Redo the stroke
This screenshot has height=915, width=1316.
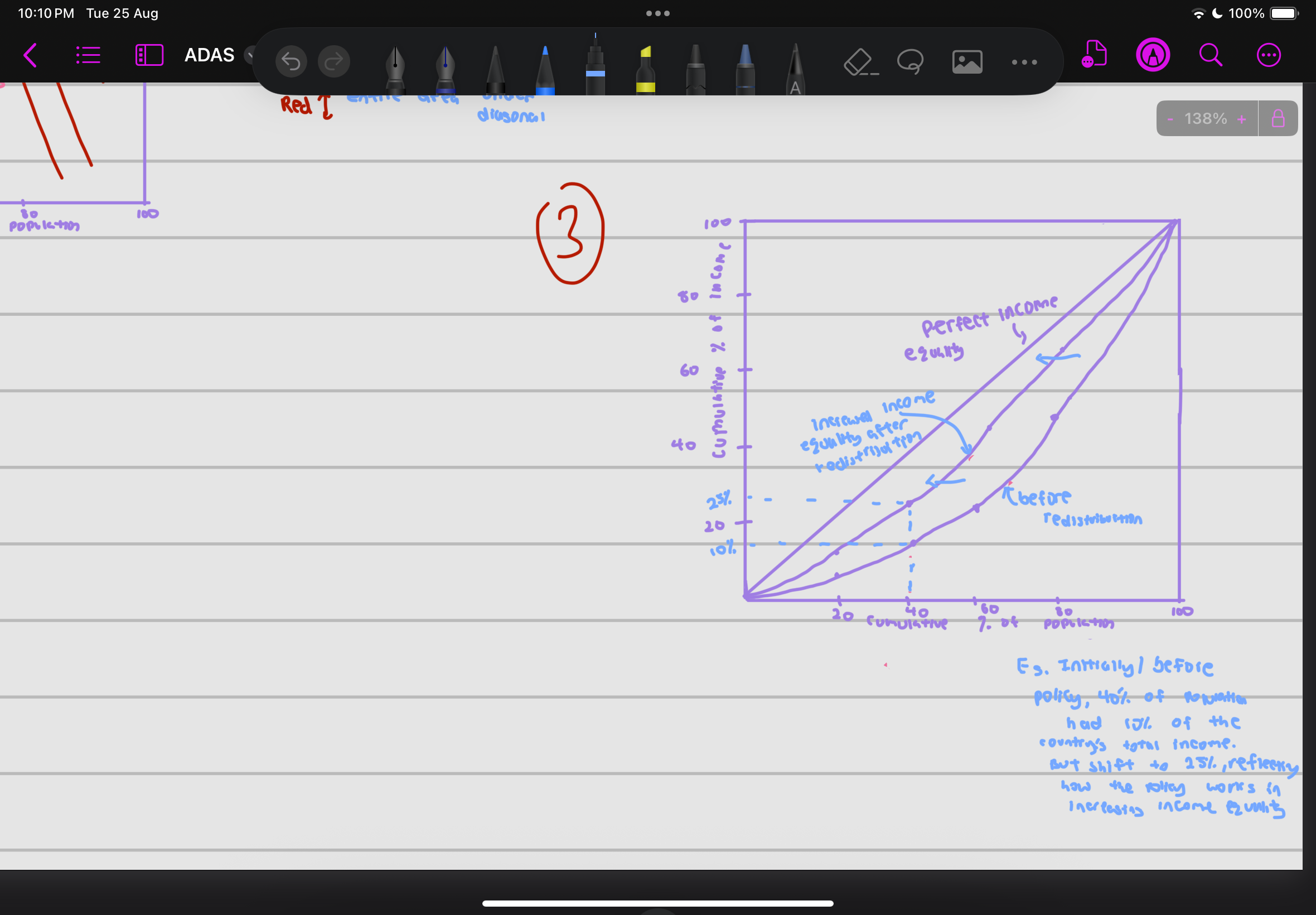click(x=334, y=61)
